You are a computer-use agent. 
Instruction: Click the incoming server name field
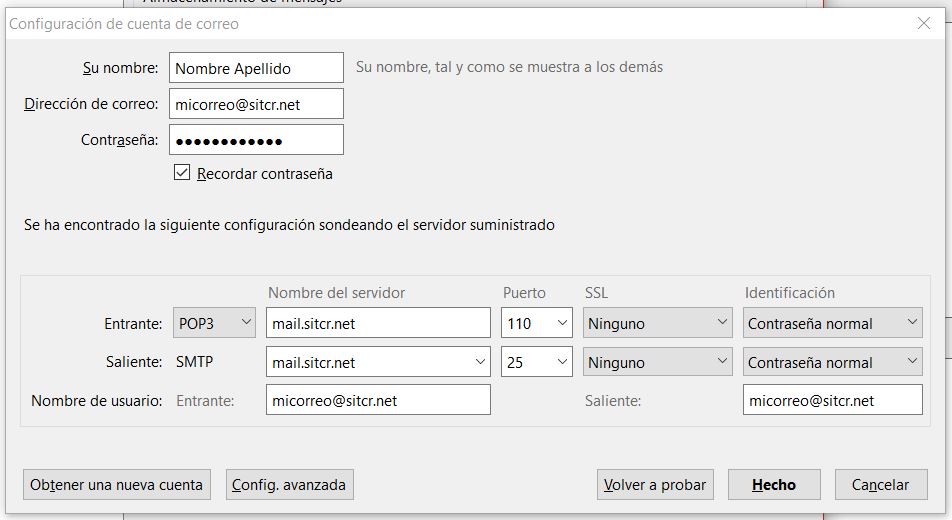pyautogui.click(x=378, y=323)
